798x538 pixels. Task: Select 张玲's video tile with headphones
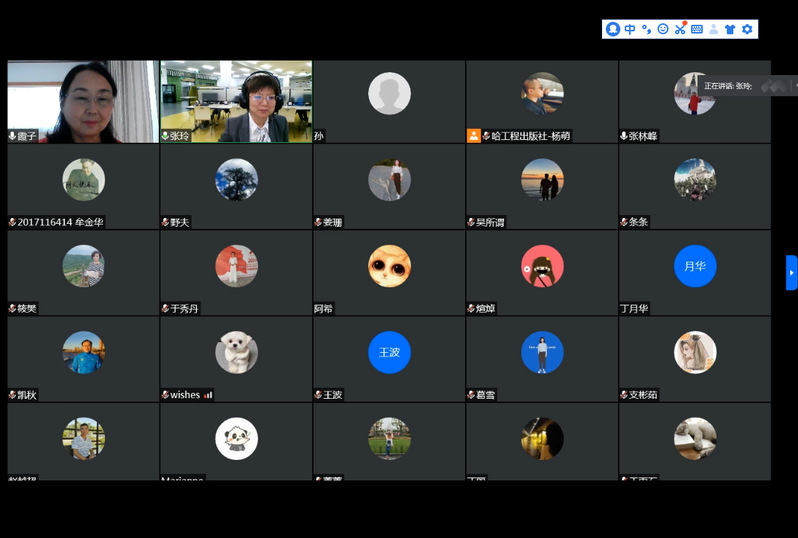236,100
